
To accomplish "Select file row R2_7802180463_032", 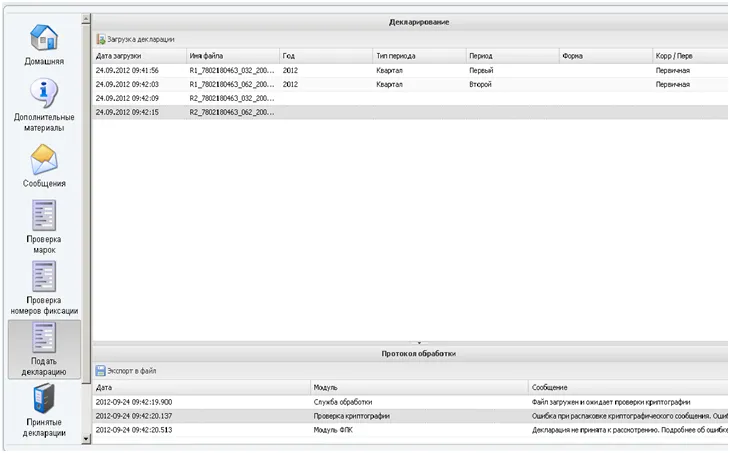I will pyautogui.click(x=410, y=98).
